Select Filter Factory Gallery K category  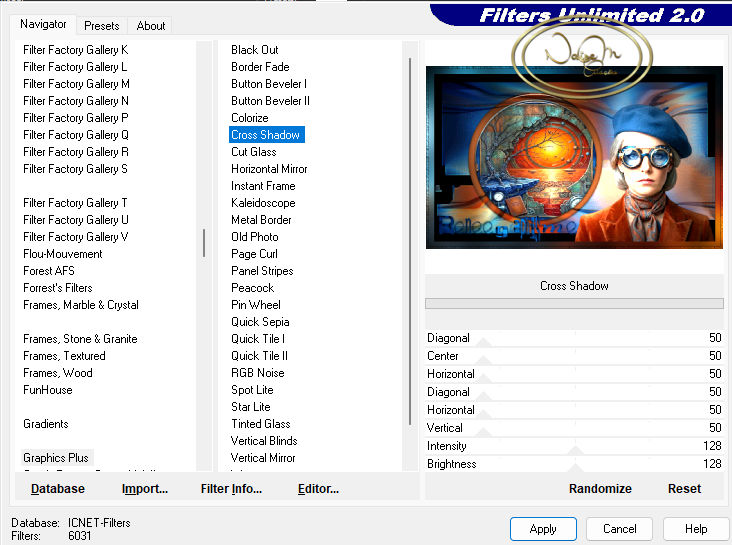(x=76, y=50)
